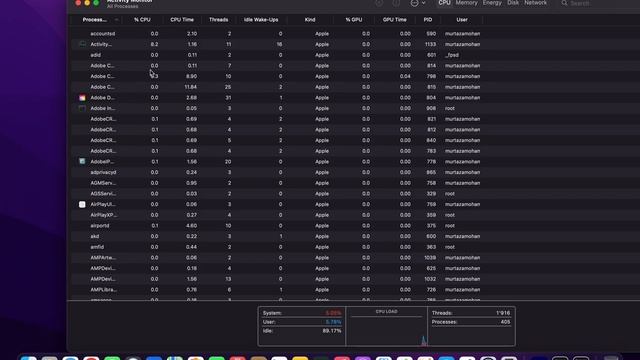Click the AirPlayUI... process icon

click(82, 204)
